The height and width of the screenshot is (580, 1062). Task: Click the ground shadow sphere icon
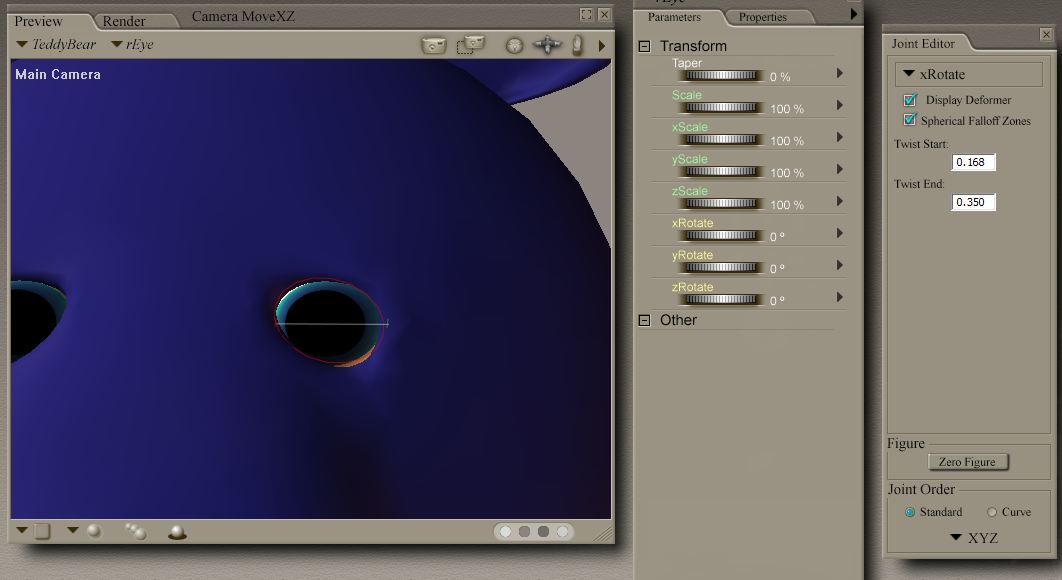pos(177,532)
